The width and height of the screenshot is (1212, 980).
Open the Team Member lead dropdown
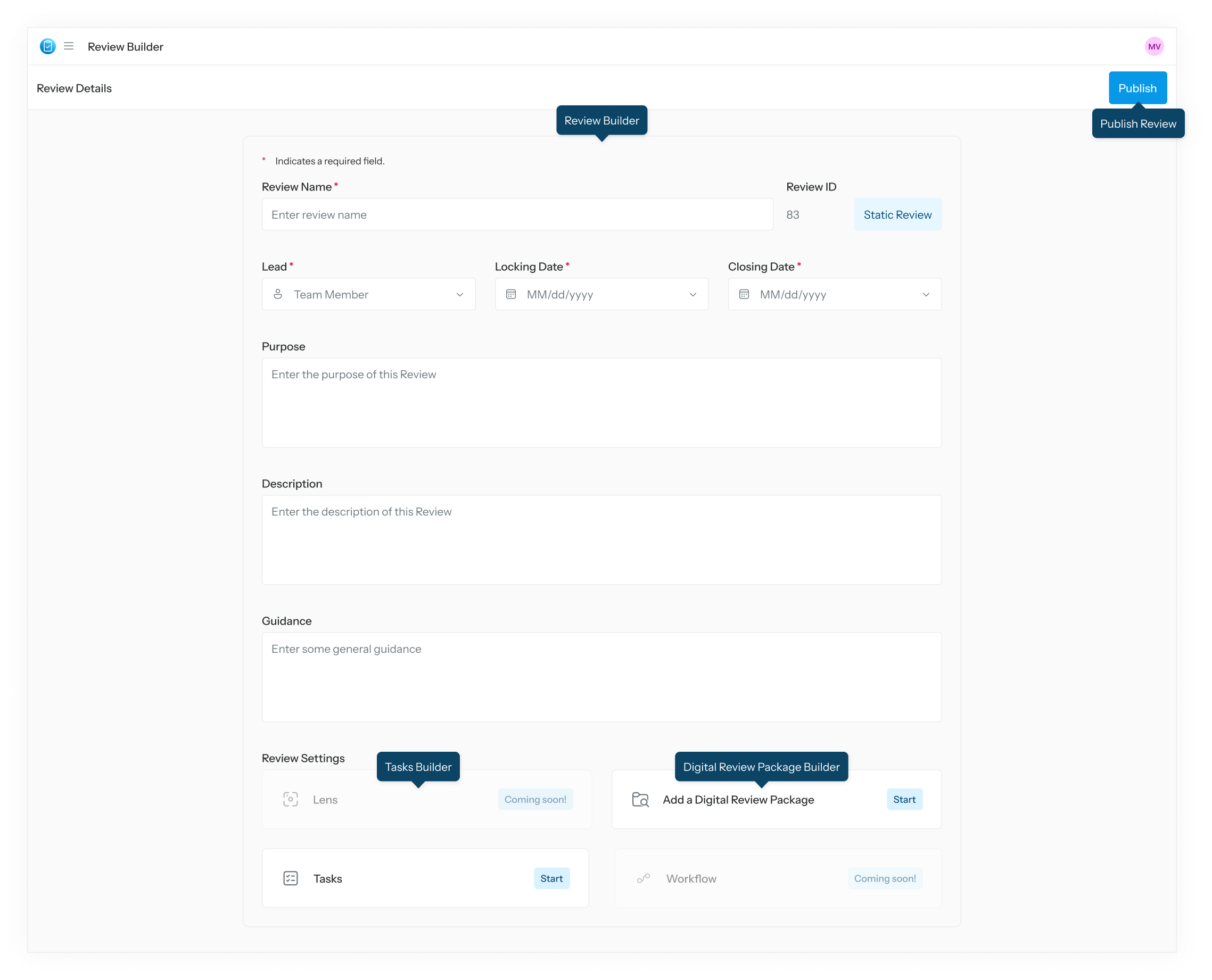point(368,294)
